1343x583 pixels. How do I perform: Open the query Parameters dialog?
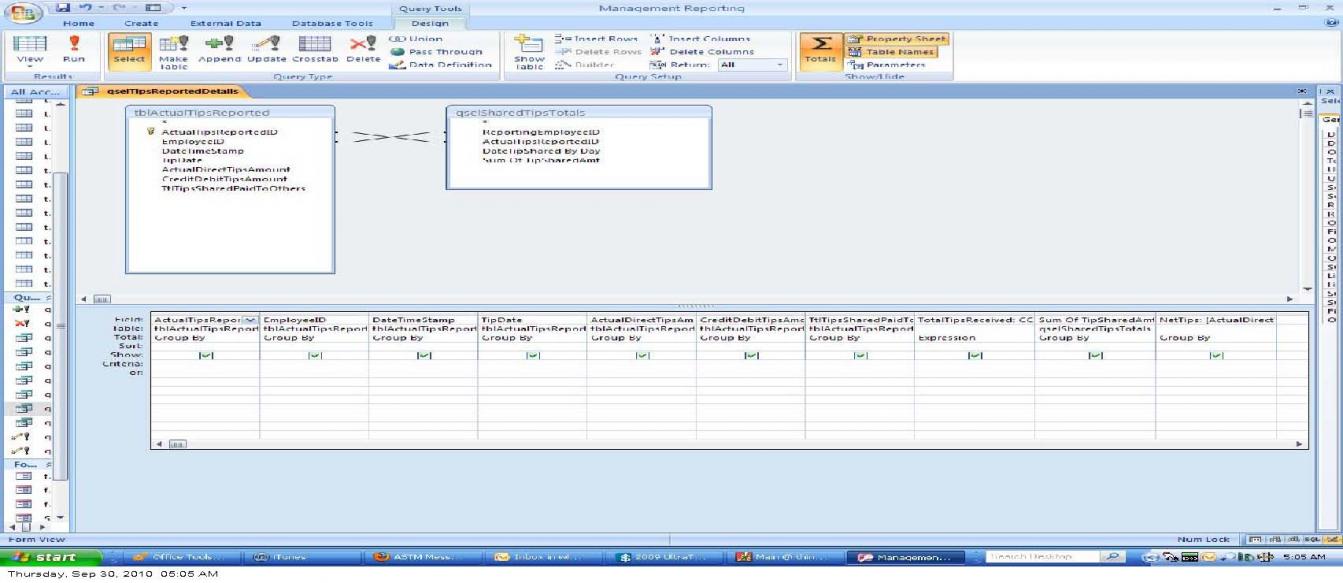pos(887,65)
